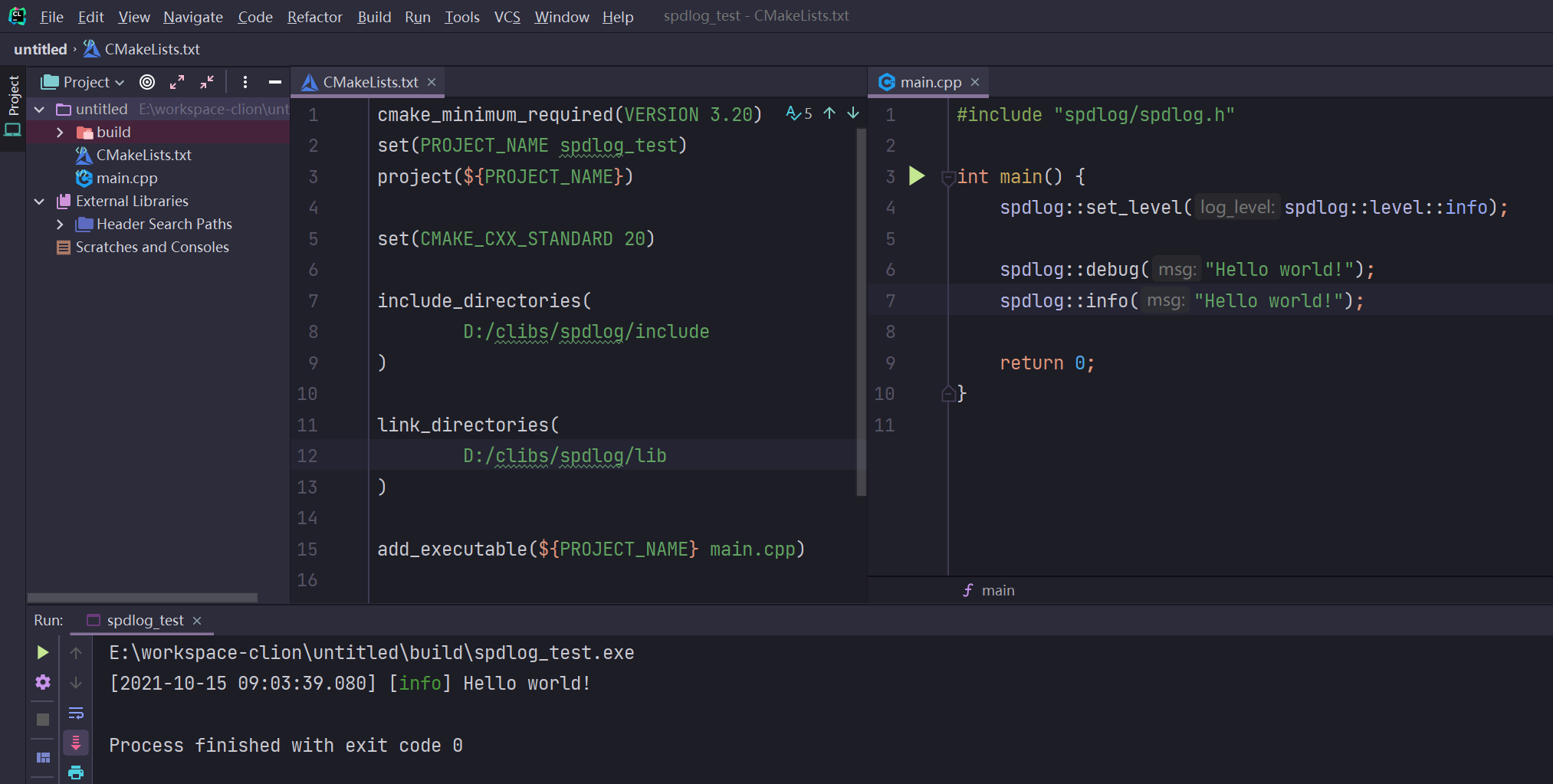Select Scratches and Consoles item
1553x784 pixels.
(152, 247)
